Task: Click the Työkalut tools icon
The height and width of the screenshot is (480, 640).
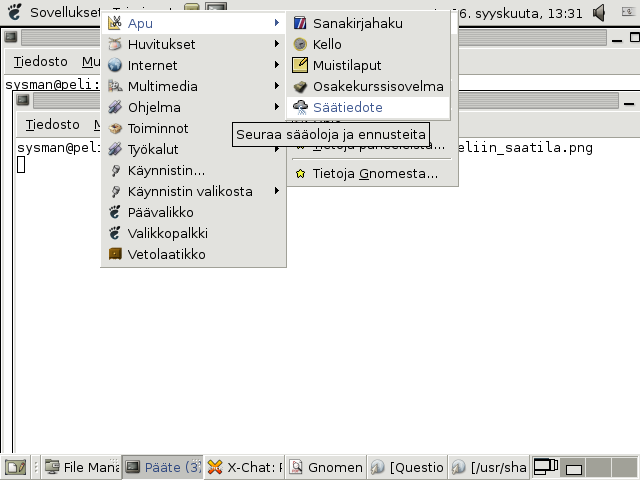Action: tap(115, 149)
